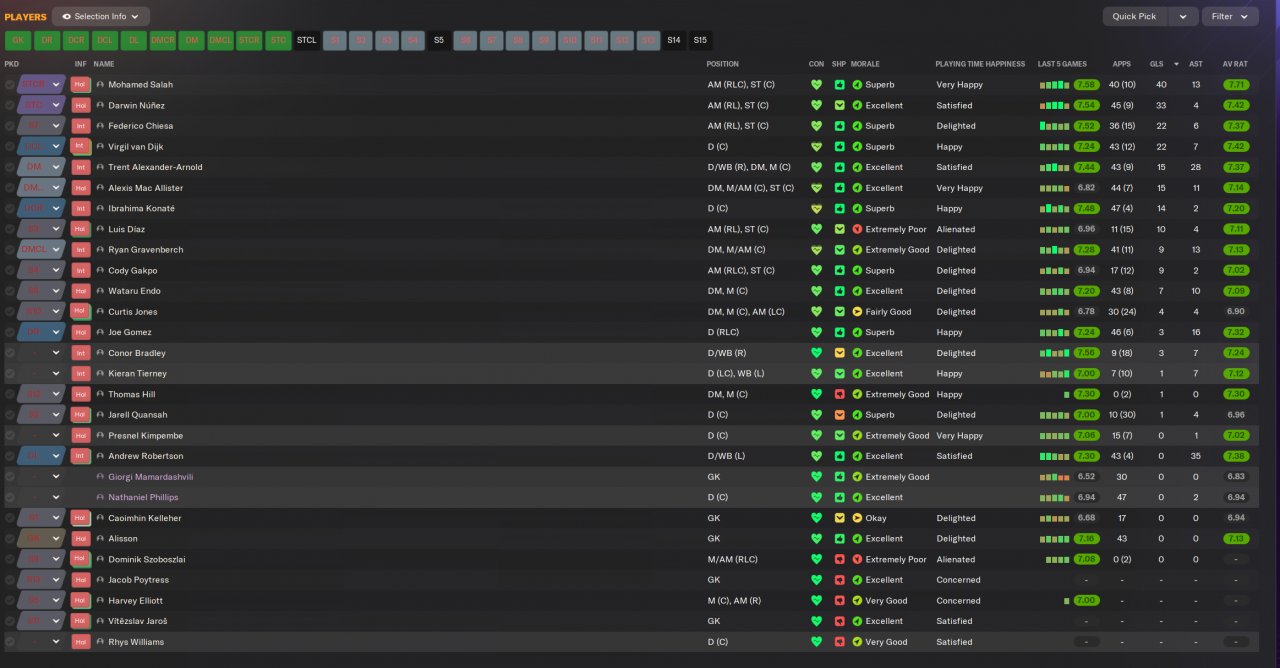Click the 43 (4) appearances cell for Andrew Robertson
Screen dimensions: 1280x668
[1121, 456]
